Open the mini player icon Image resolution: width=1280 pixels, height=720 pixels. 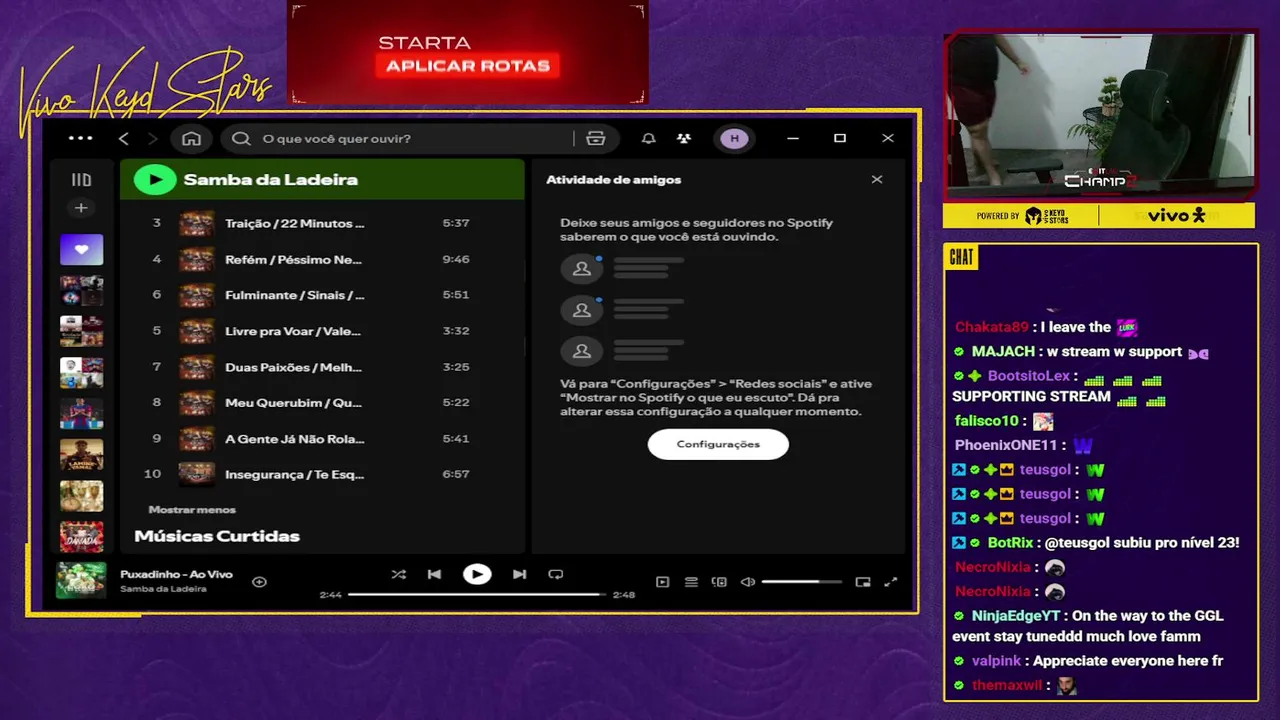click(863, 582)
